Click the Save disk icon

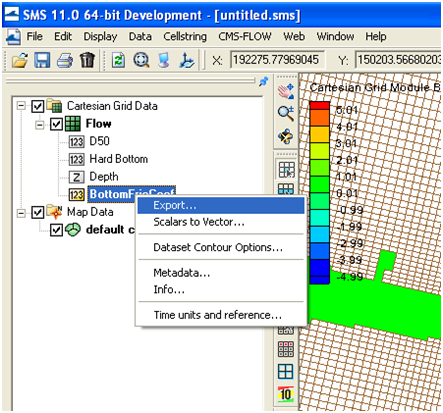pyautogui.click(x=42, y=60)
